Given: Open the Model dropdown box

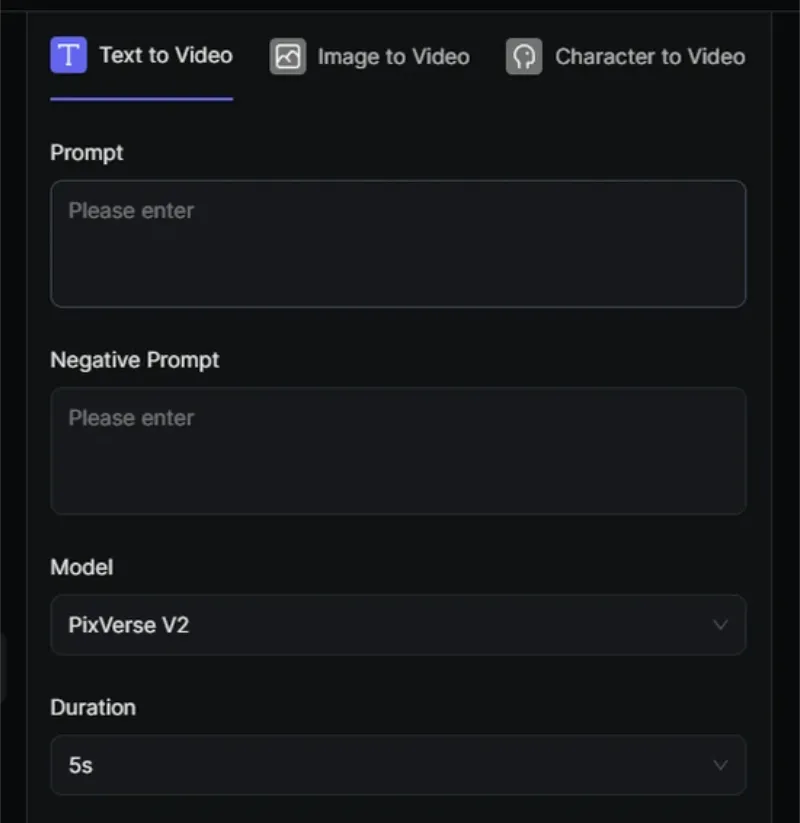Looking at the screenshot, I should pyautogui.click(x=398, y=625).
